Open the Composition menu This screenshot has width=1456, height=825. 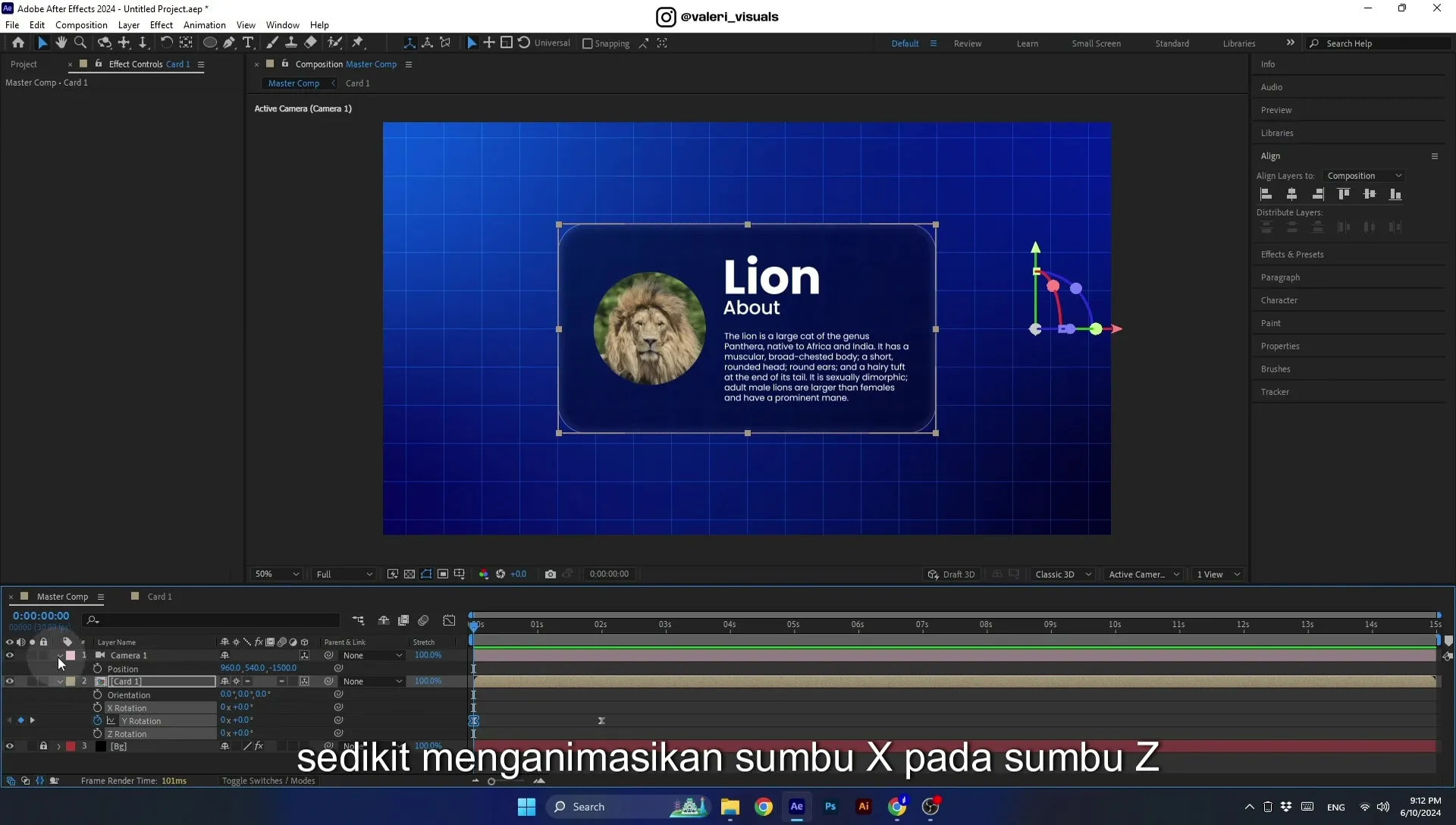81,25
